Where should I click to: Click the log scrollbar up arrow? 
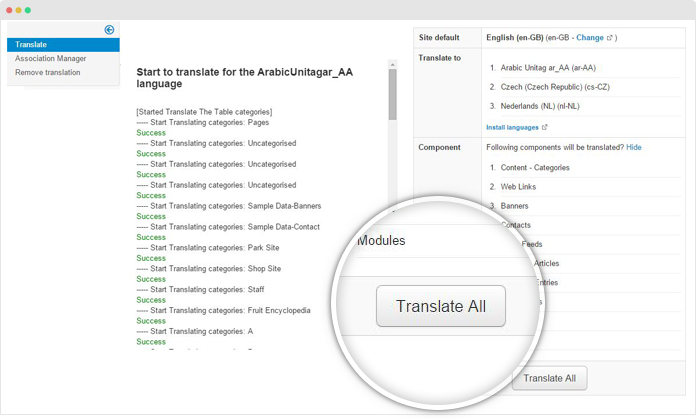(x=392, y=65)
